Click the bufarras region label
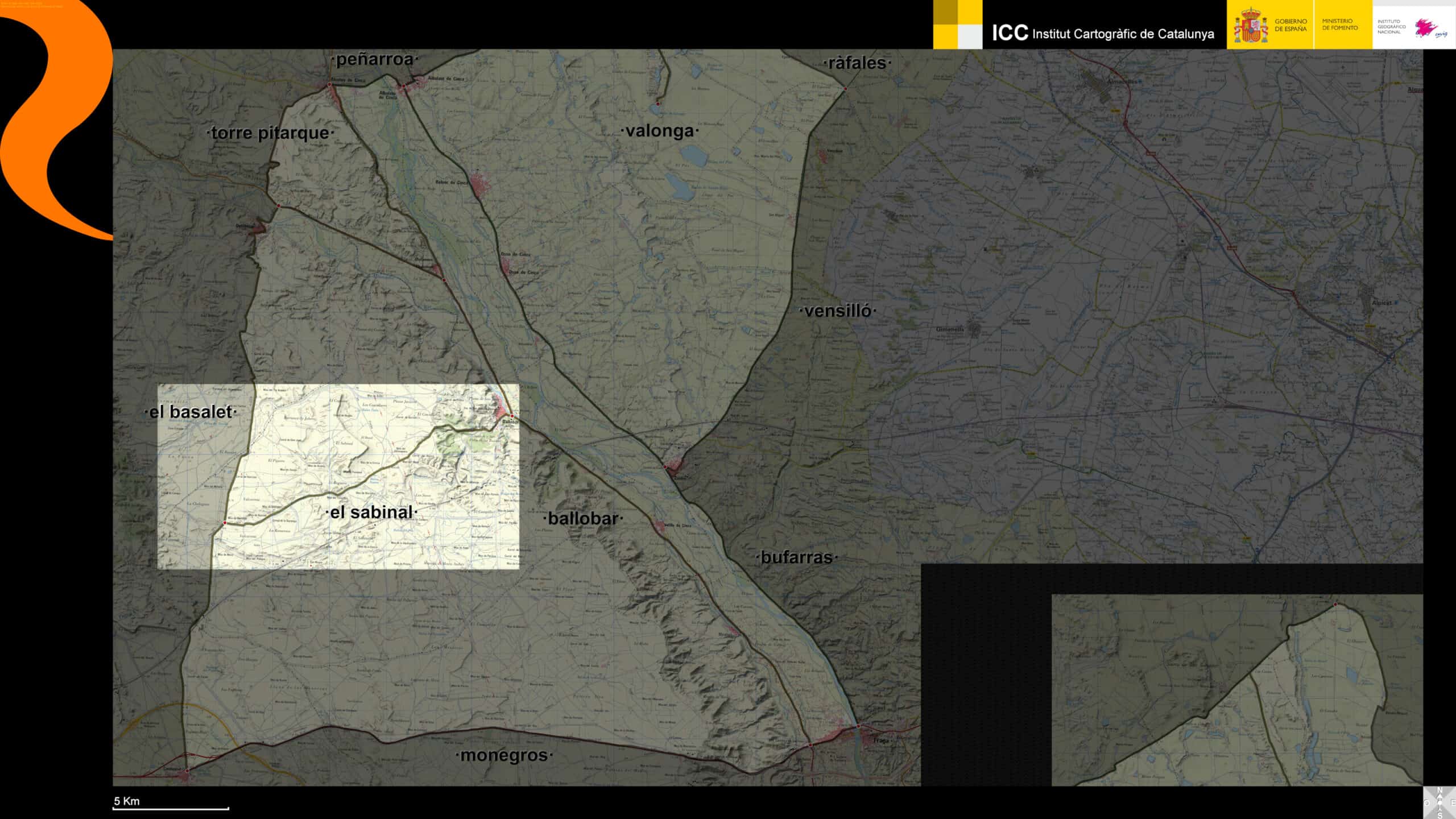Image resolution: width=1456 pixels, height=819 pixels. [796, 557]
